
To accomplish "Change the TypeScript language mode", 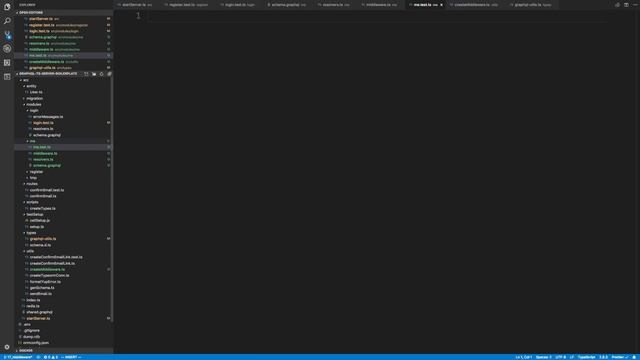I will (x=586, y=357).
